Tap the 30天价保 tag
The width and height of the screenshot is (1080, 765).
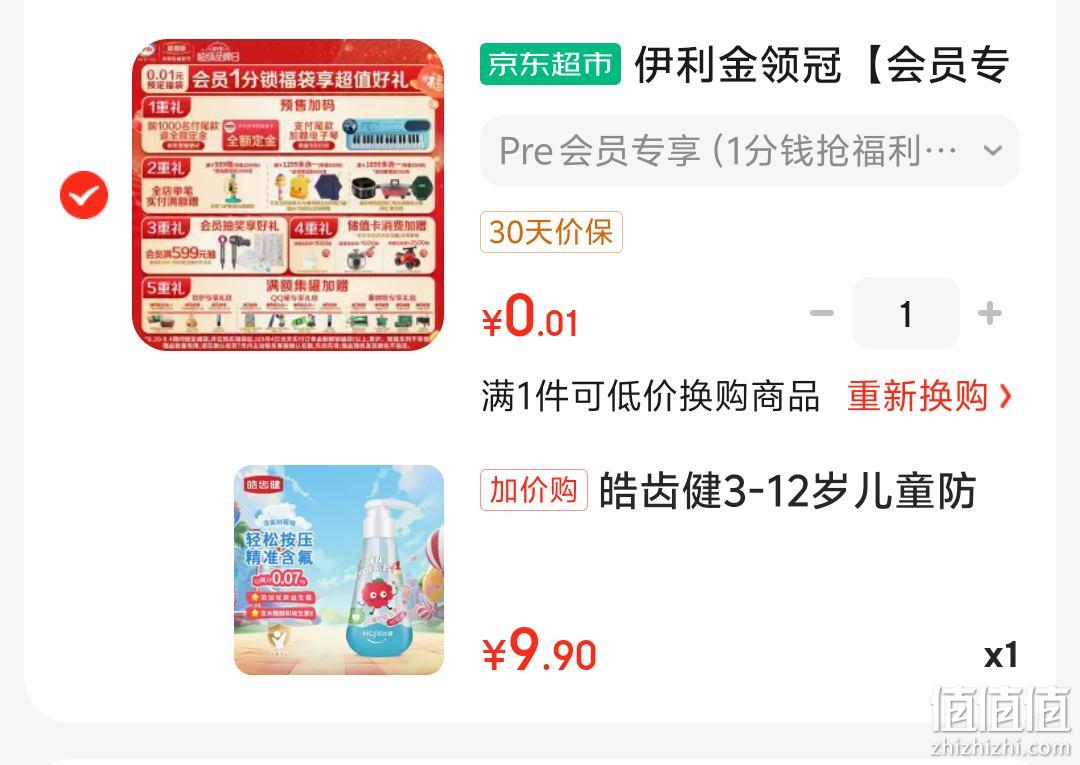pos(551,232)
